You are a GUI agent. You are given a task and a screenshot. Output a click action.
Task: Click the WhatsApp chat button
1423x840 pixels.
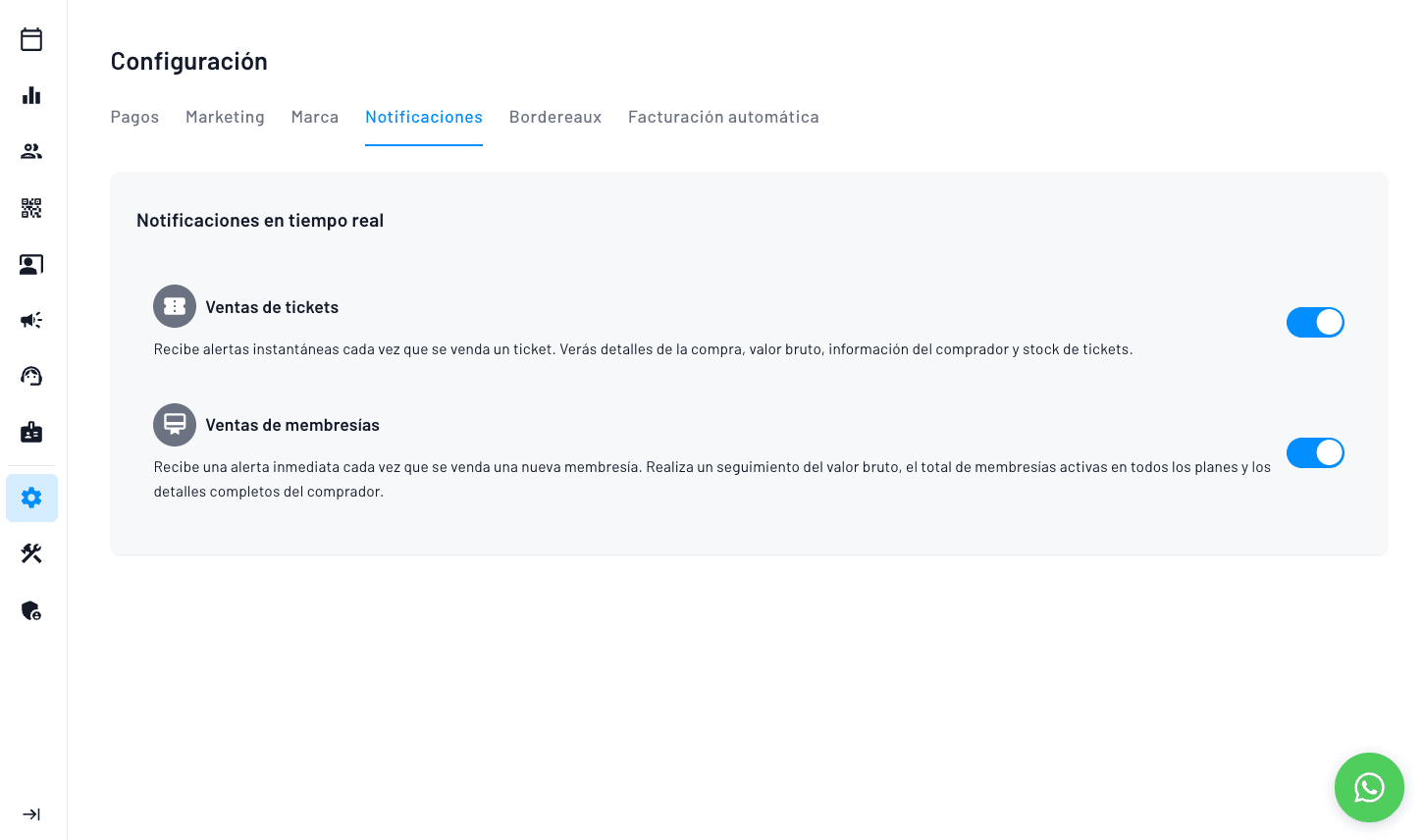[1368, 788]
